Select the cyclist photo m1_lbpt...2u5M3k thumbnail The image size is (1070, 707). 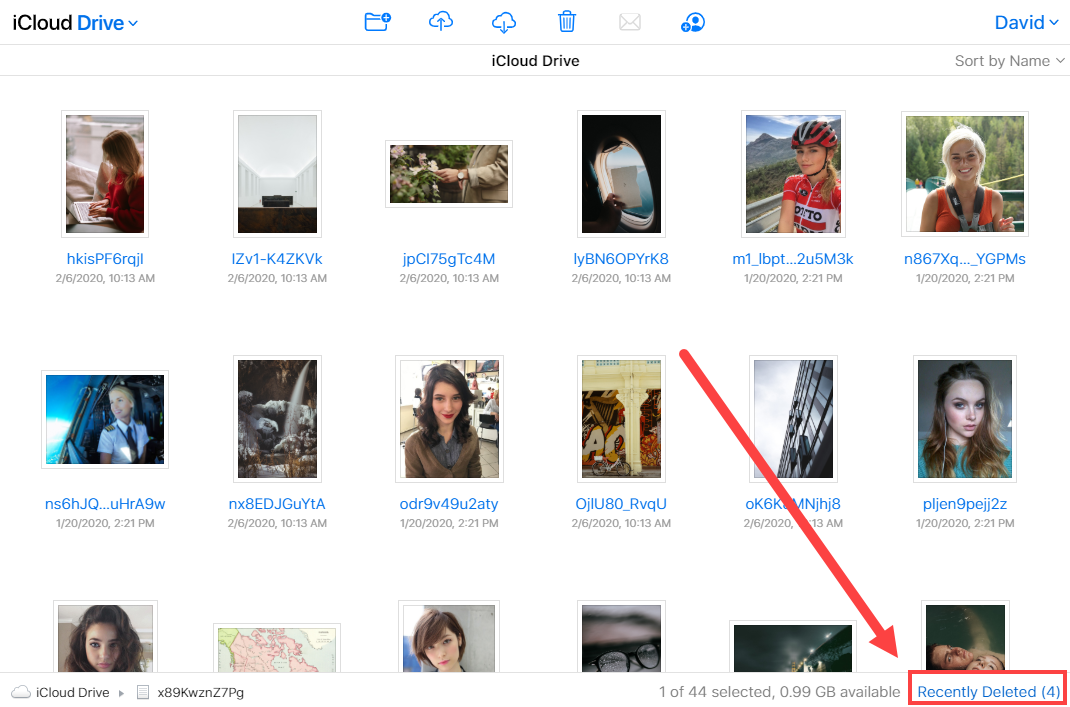tap(793, 174)
